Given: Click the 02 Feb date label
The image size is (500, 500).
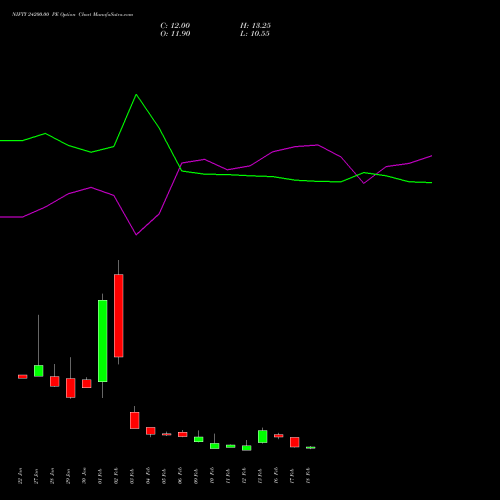Looking at the screenshot, I should pyautogui.click(x=116, y=476).
